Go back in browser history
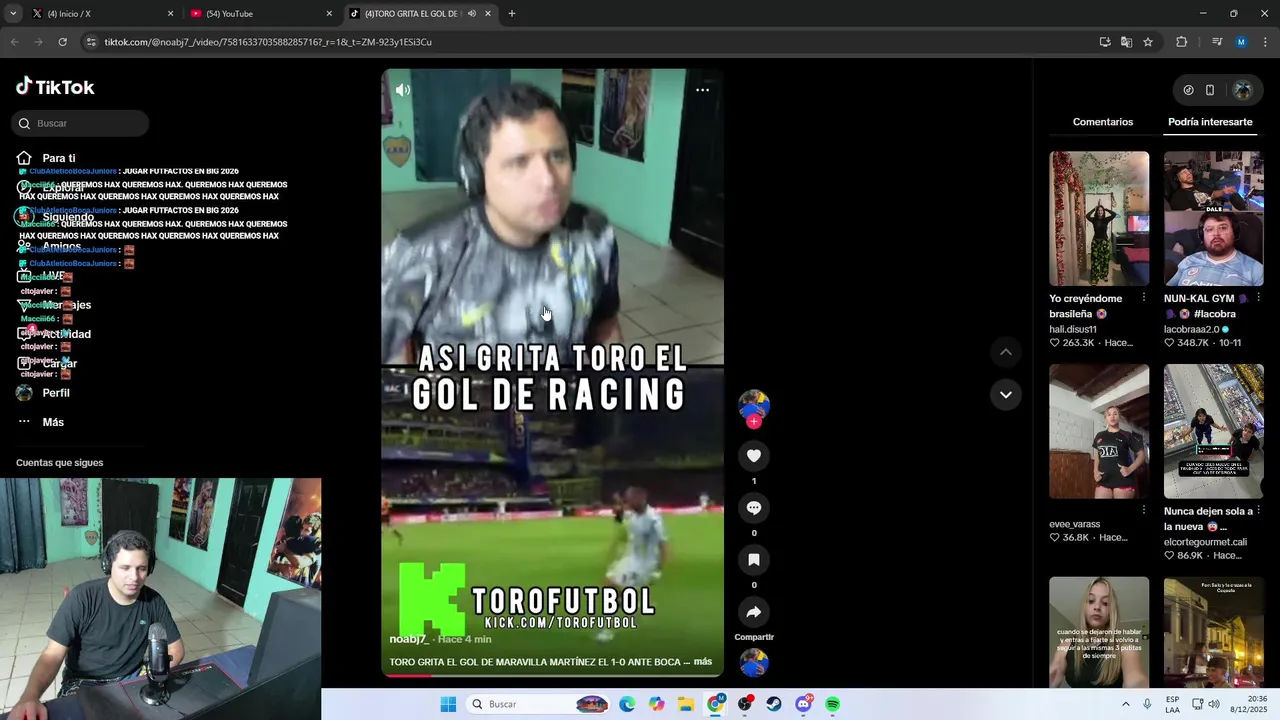The height and width of the screenshot is (720, 1280). 14,42
